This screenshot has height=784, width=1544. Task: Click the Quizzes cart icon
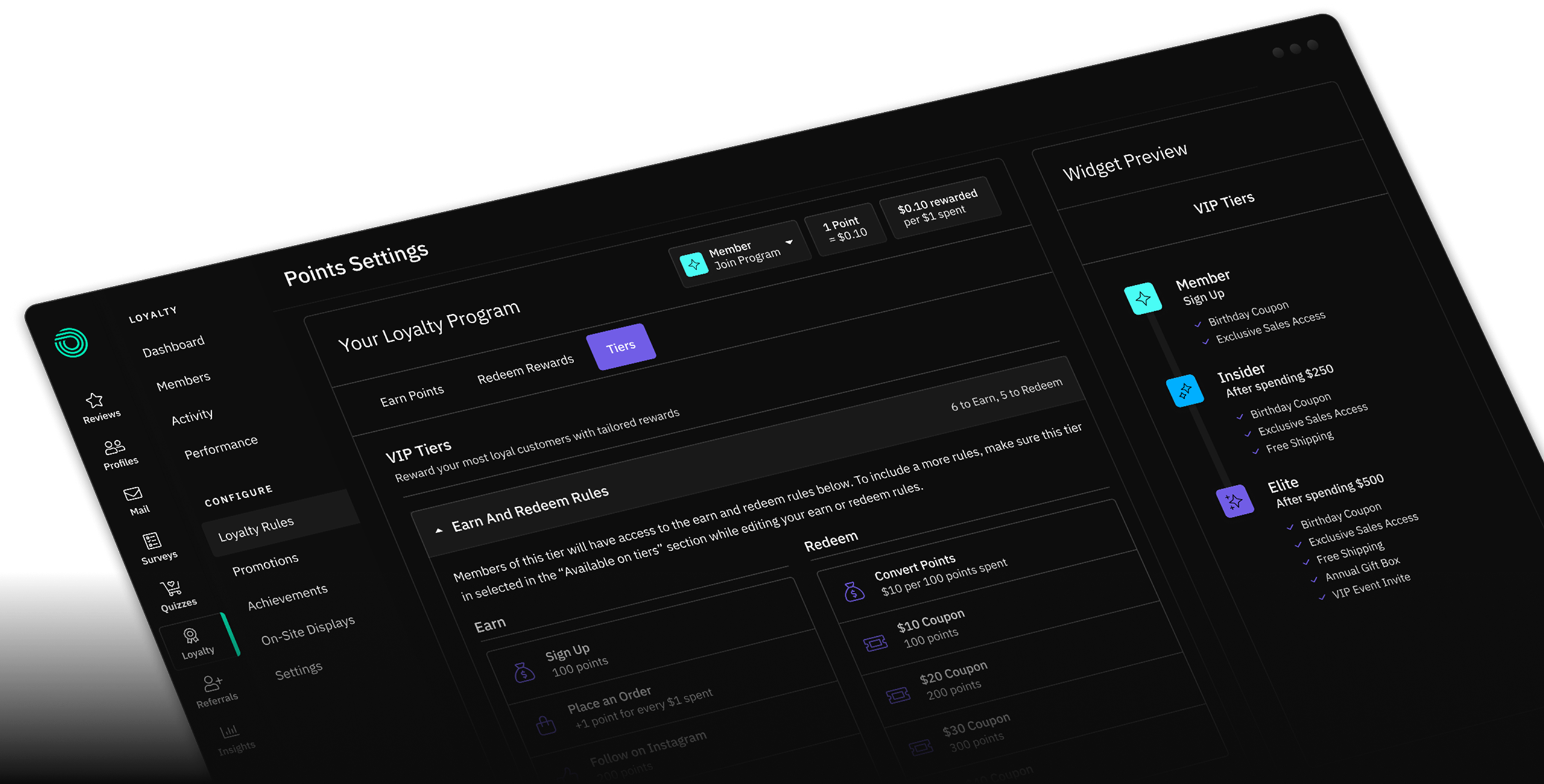click(171, 587)
